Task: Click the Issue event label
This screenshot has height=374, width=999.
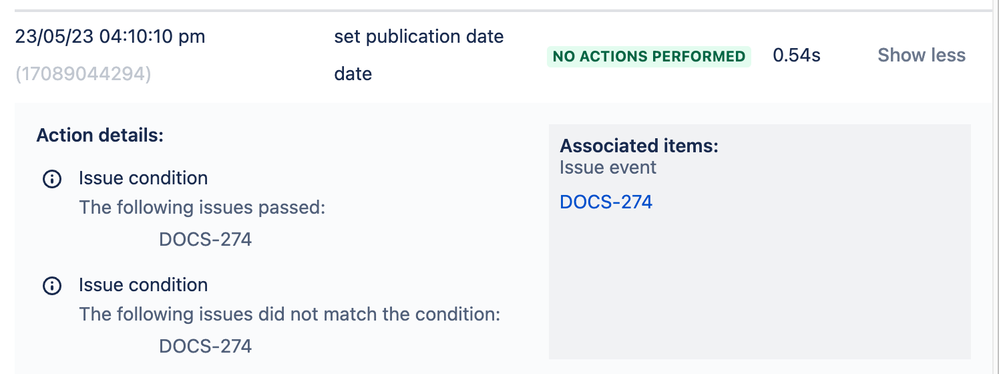Action: (x=608, y=168)
